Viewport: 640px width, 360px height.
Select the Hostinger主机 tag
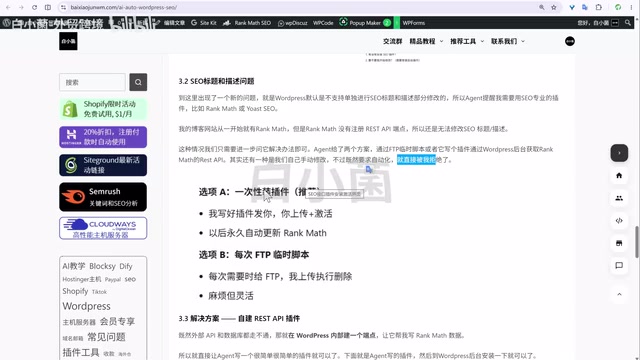82,279
